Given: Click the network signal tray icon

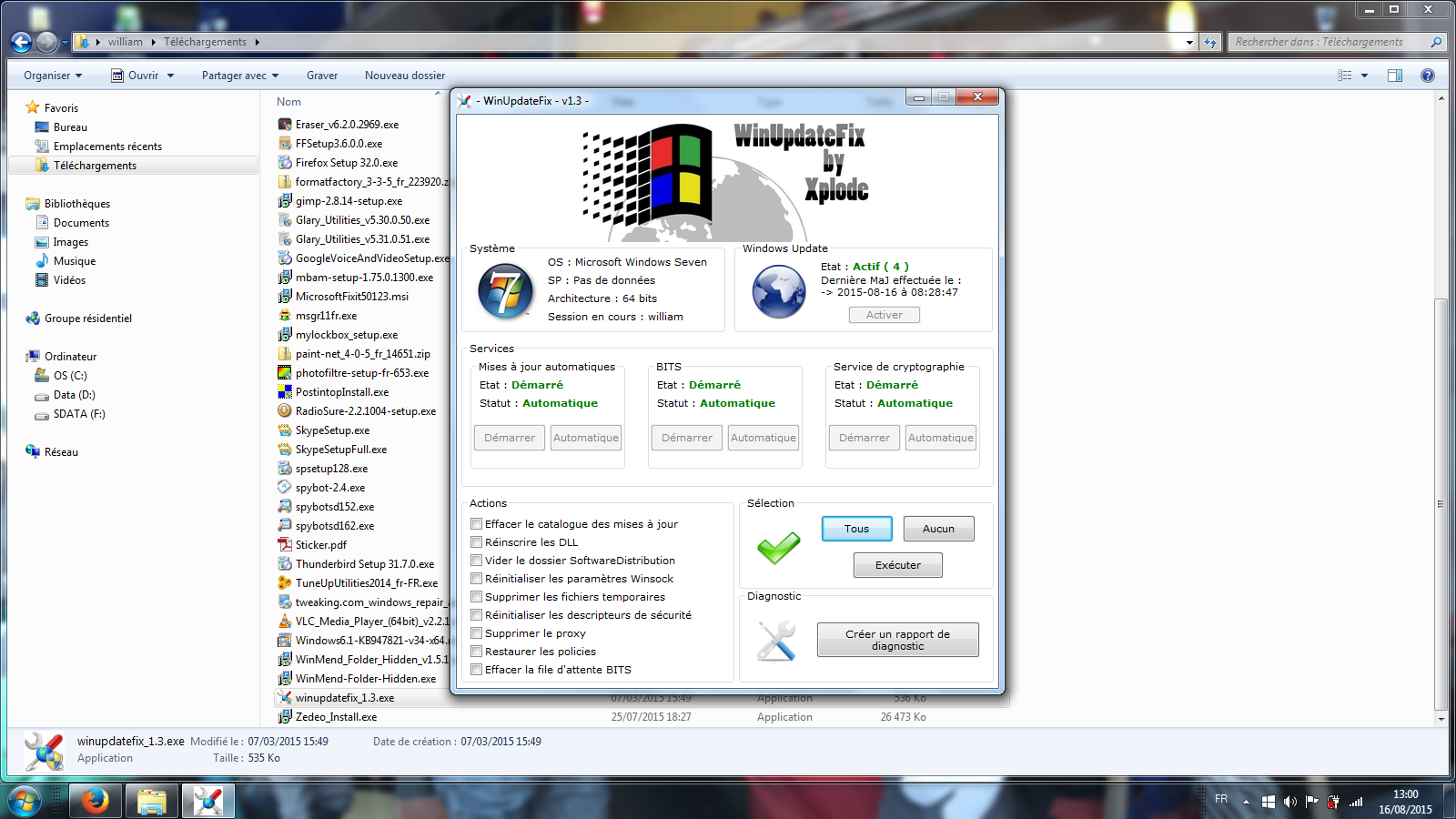Looking at the screenshot, I should [1356, 802].
